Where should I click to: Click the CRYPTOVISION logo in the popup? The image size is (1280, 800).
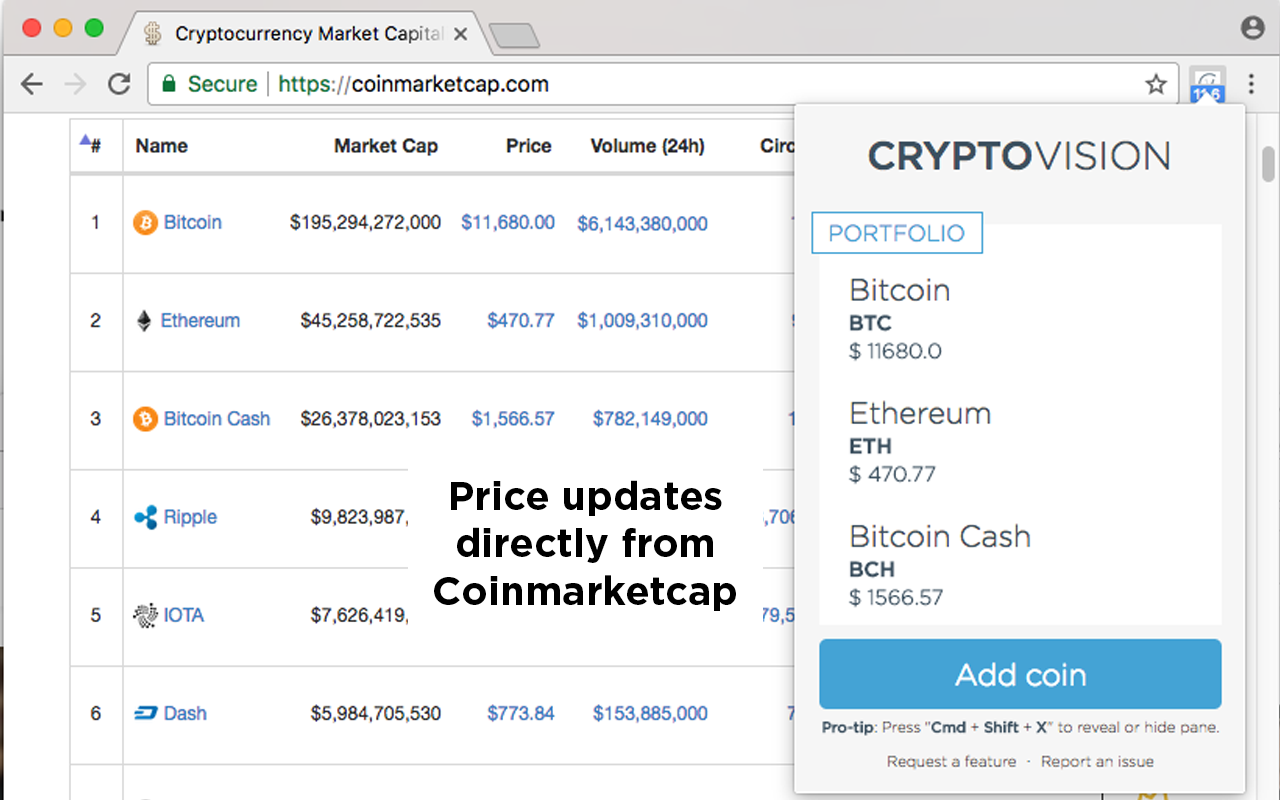pos(1019,156)
